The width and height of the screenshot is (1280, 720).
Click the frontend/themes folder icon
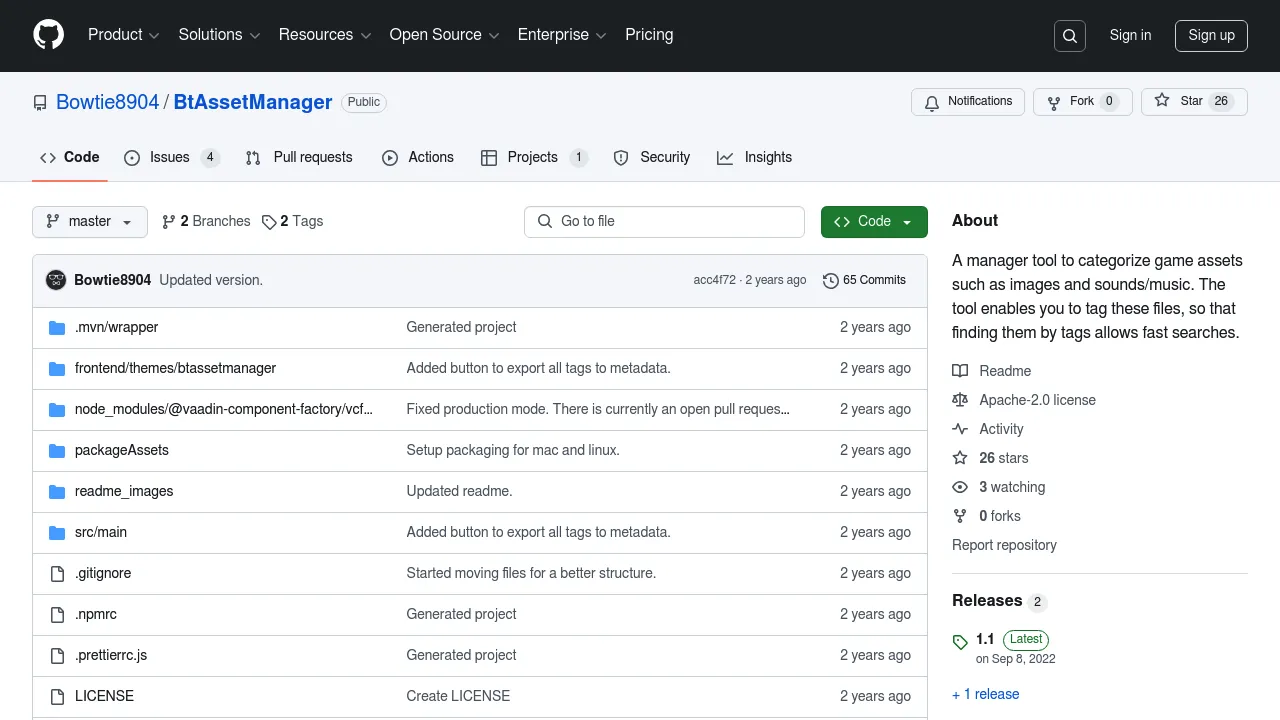pos(57,368)
